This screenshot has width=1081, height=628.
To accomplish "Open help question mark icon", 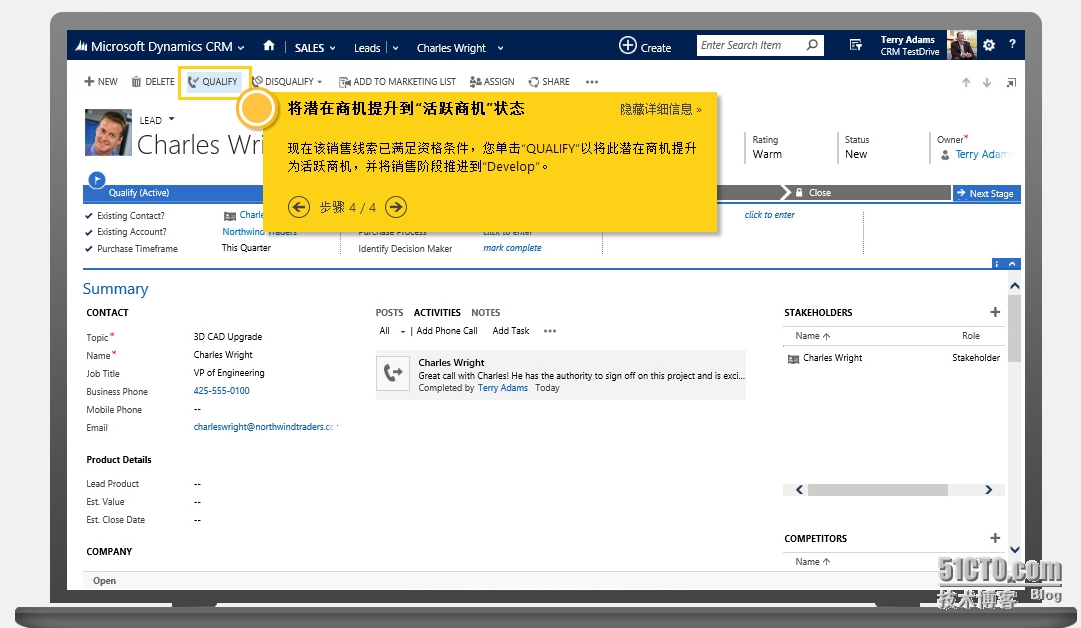I will tap(1012, 44).
